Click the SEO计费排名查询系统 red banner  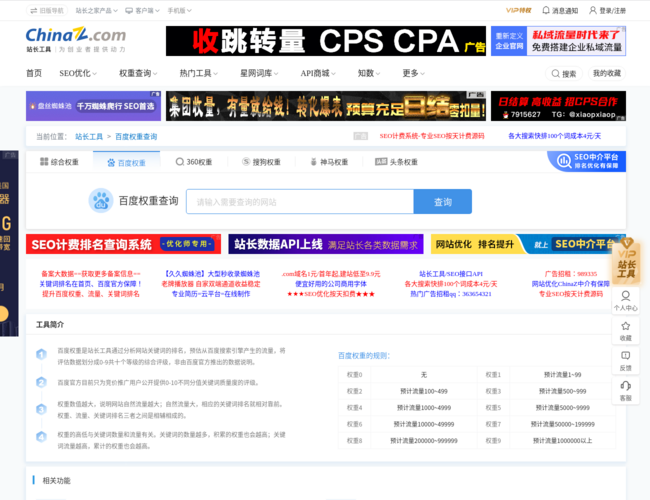123,244
